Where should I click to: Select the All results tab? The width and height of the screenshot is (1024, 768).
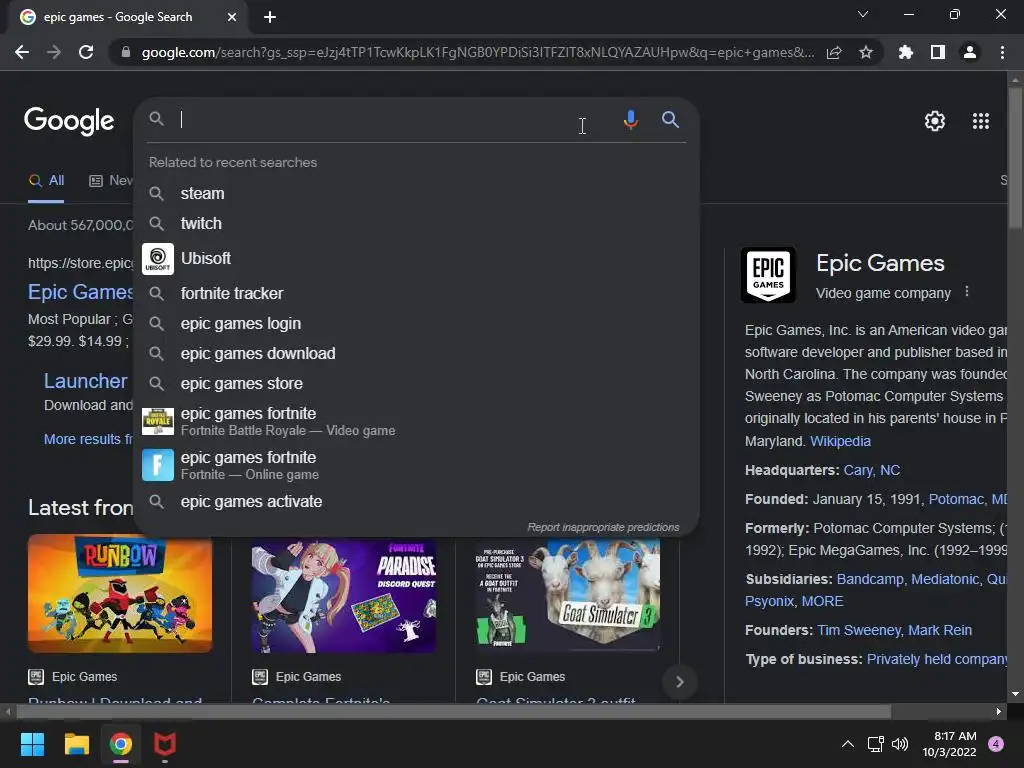click(46, 180)
